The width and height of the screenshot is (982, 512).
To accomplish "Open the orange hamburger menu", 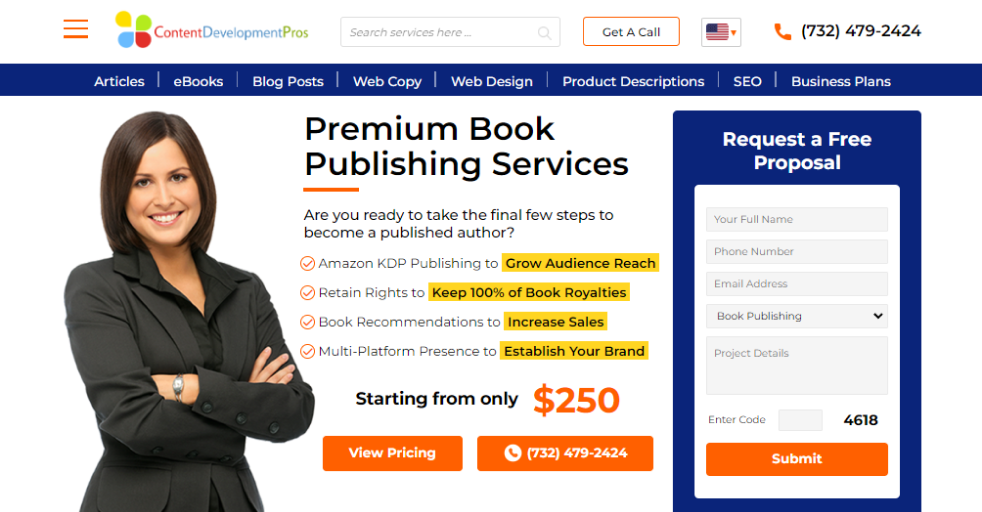I will coord(76,29).
